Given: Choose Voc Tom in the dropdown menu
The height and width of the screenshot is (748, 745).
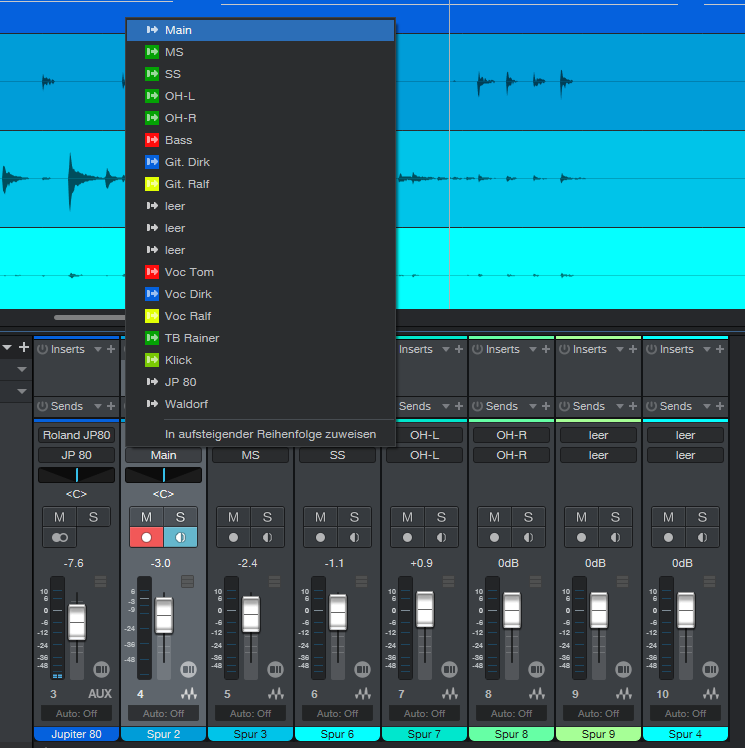Looking at the screenshot, I should click(189, 272).
